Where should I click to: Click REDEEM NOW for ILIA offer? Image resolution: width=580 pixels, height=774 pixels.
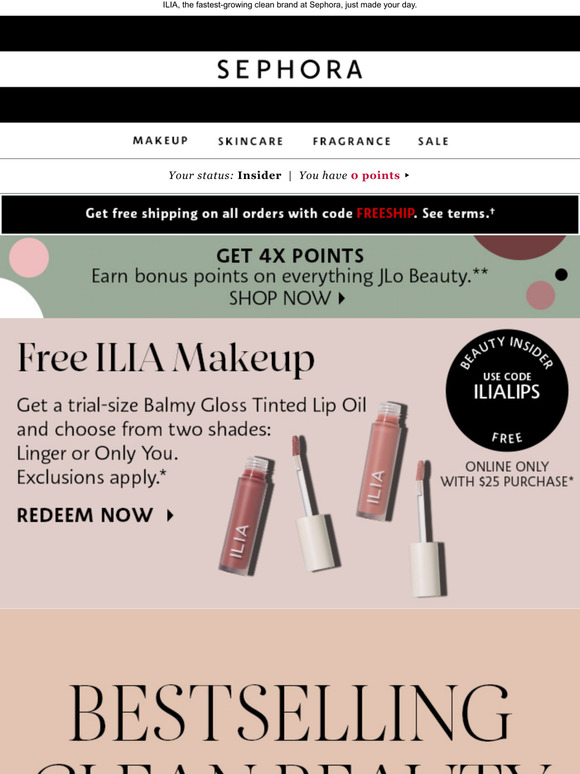[x=84, y=515]
